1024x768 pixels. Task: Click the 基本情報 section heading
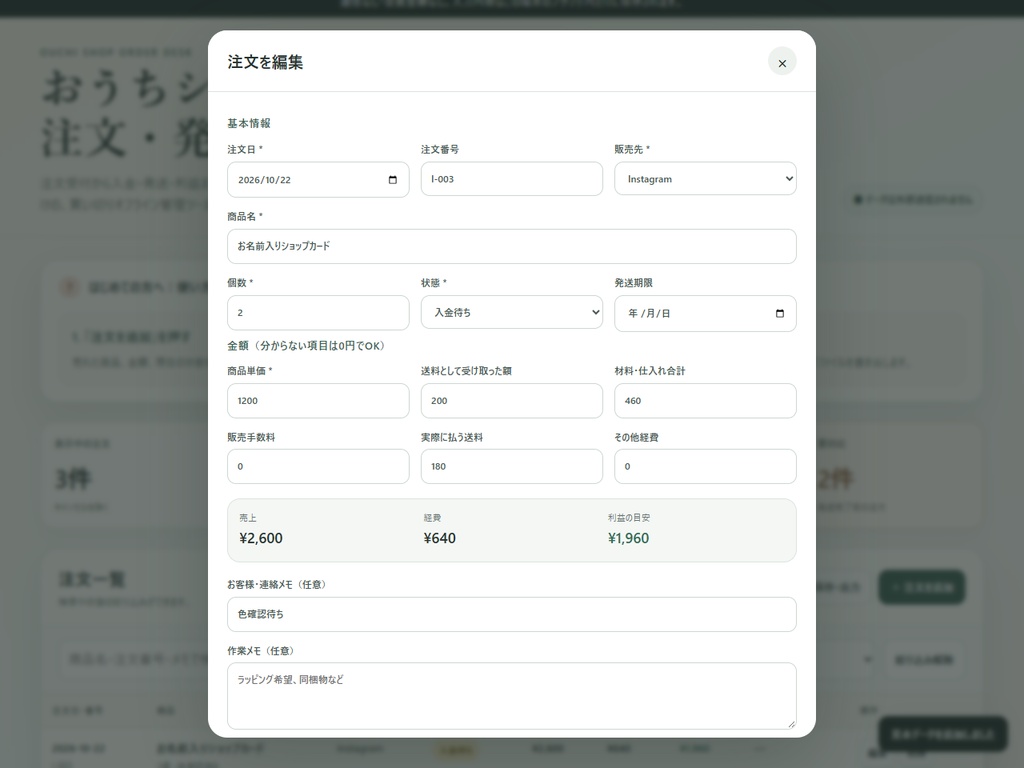click(x=249, y=123)
